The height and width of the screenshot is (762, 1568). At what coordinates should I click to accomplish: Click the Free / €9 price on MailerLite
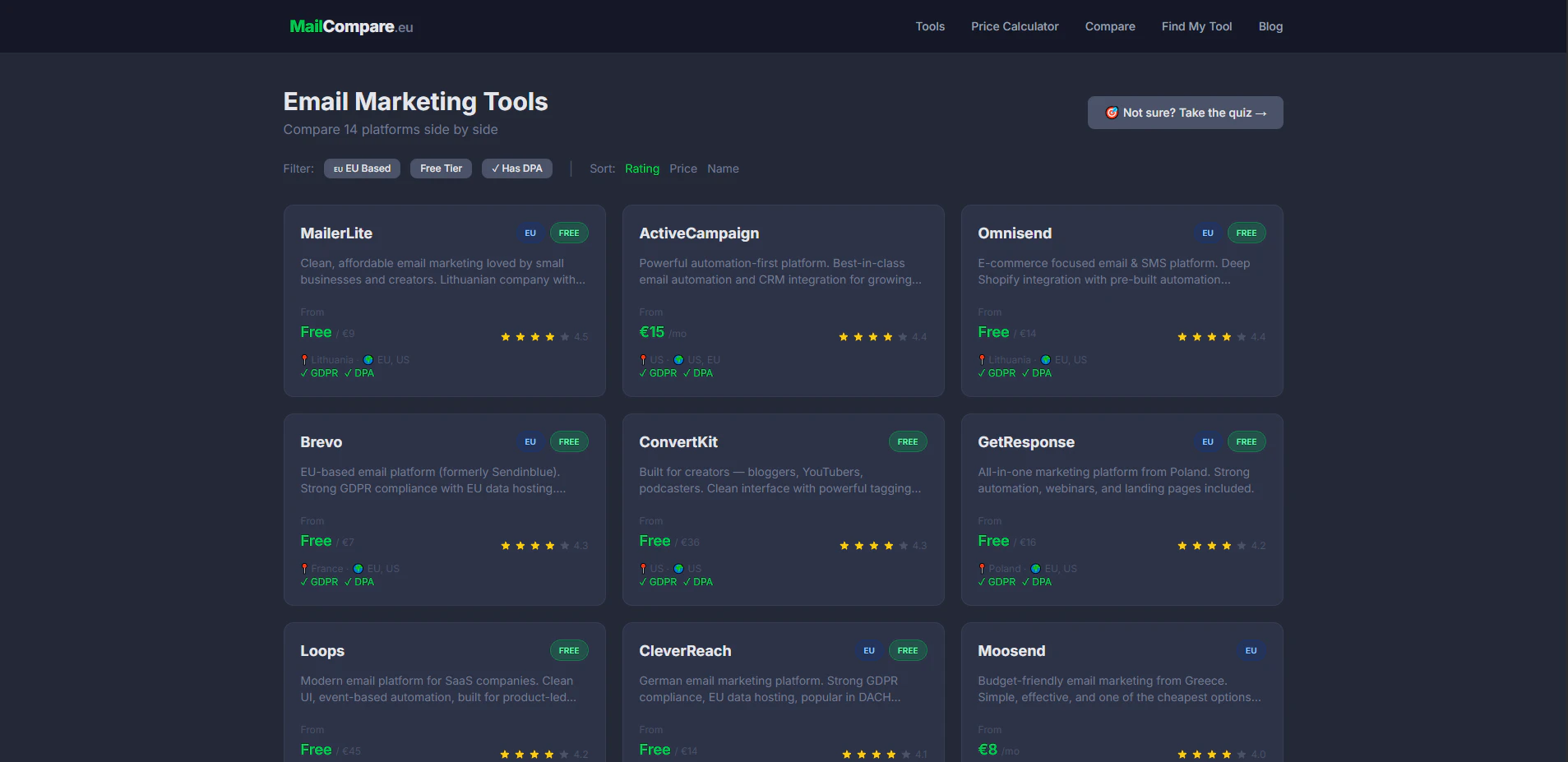pyautogui.click(x=327, y=332)
